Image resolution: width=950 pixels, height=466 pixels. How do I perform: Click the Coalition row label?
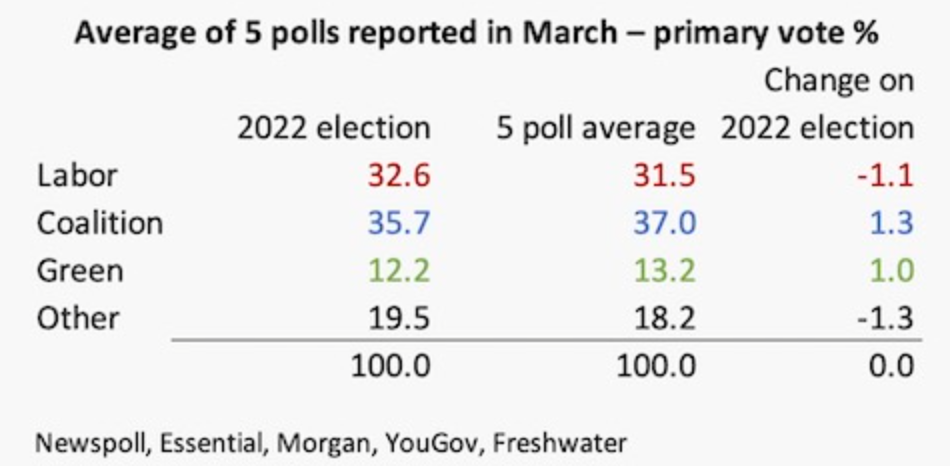click(99, 223)
